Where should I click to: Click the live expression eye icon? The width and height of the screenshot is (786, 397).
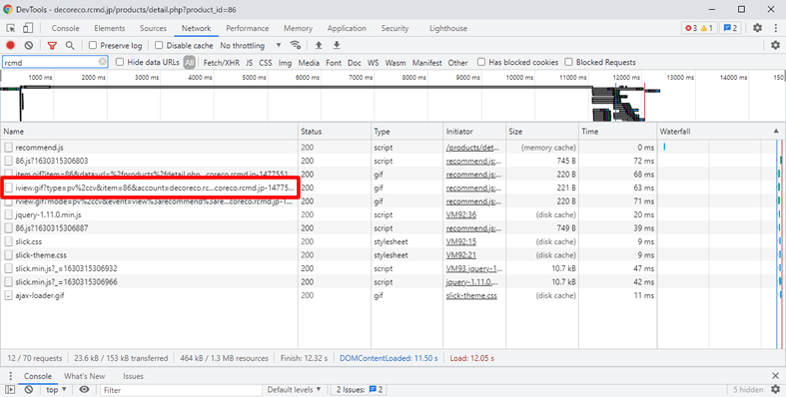pyautogui.click(x=84, y=389)
